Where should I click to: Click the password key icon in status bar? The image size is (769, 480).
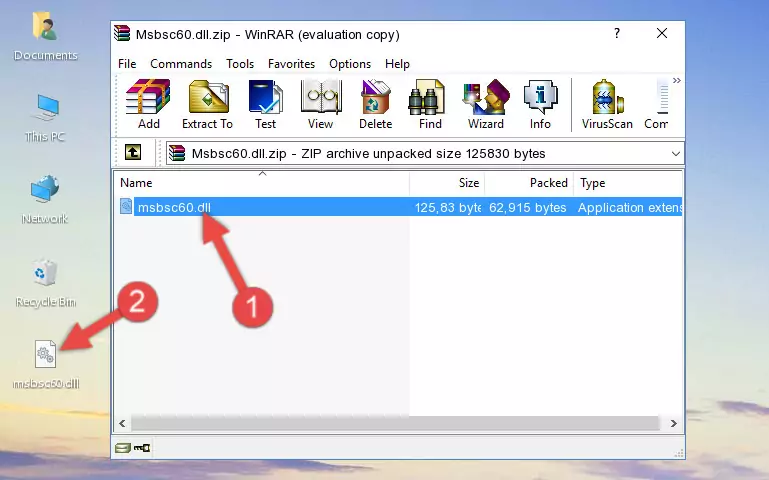[142, 447]
